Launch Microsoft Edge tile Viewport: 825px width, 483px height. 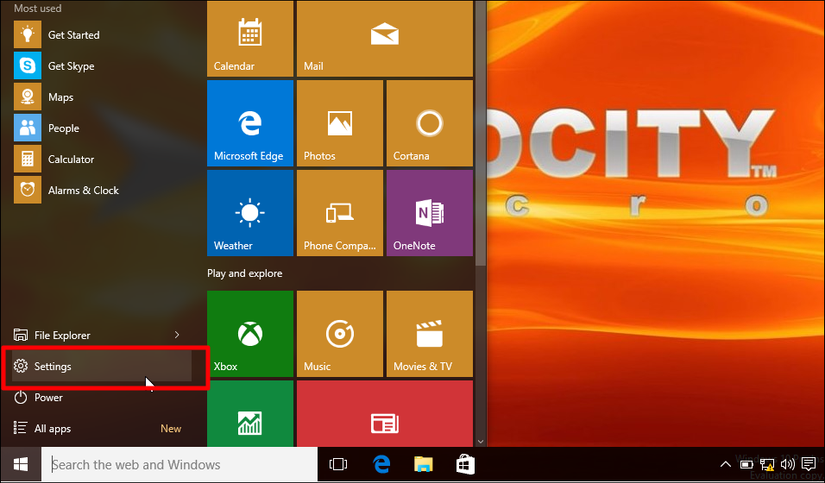(x=249, y=123)
